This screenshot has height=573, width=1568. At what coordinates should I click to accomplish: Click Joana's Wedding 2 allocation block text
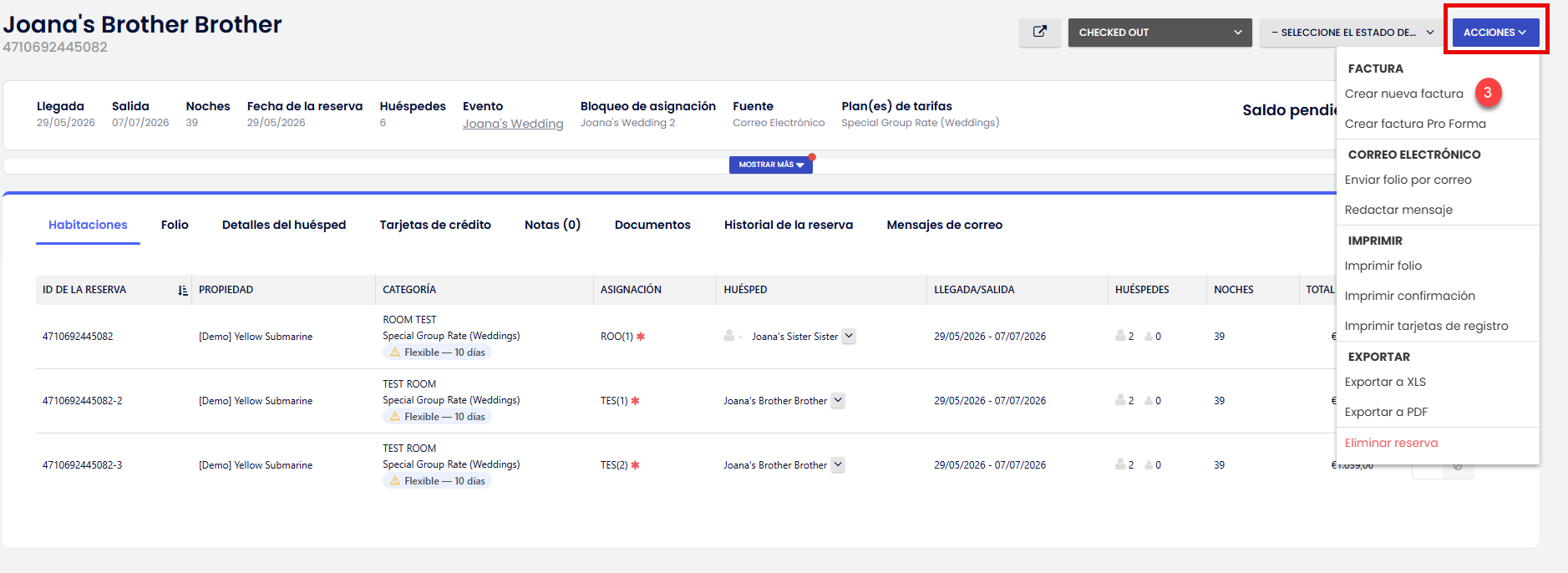(628, 123)
